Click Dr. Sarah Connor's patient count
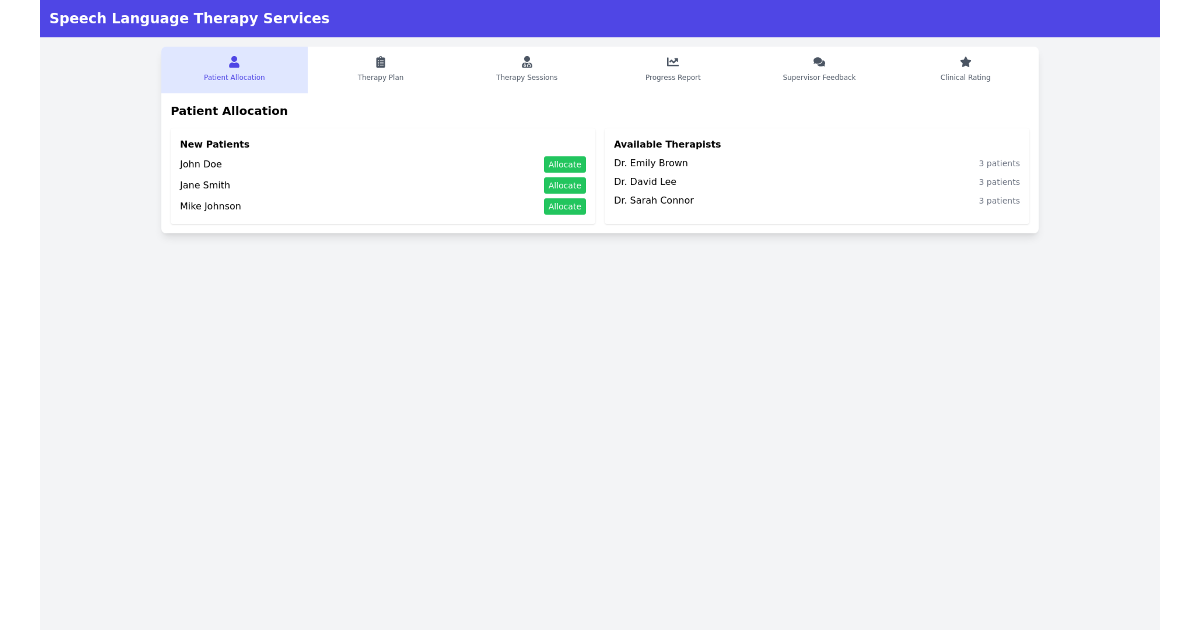 [x=998, y=200]
